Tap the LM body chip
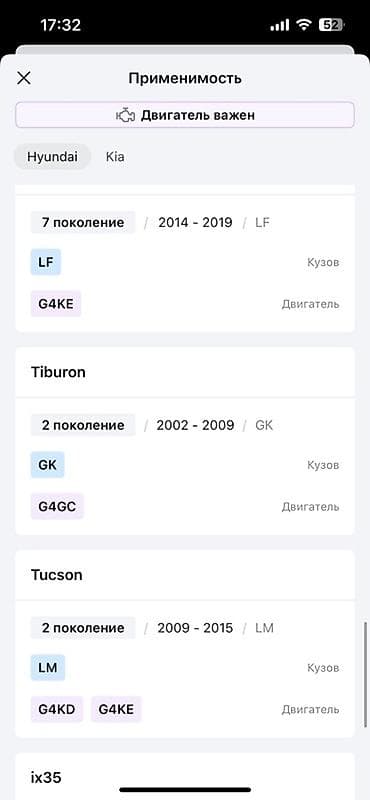 pos(48,667)
